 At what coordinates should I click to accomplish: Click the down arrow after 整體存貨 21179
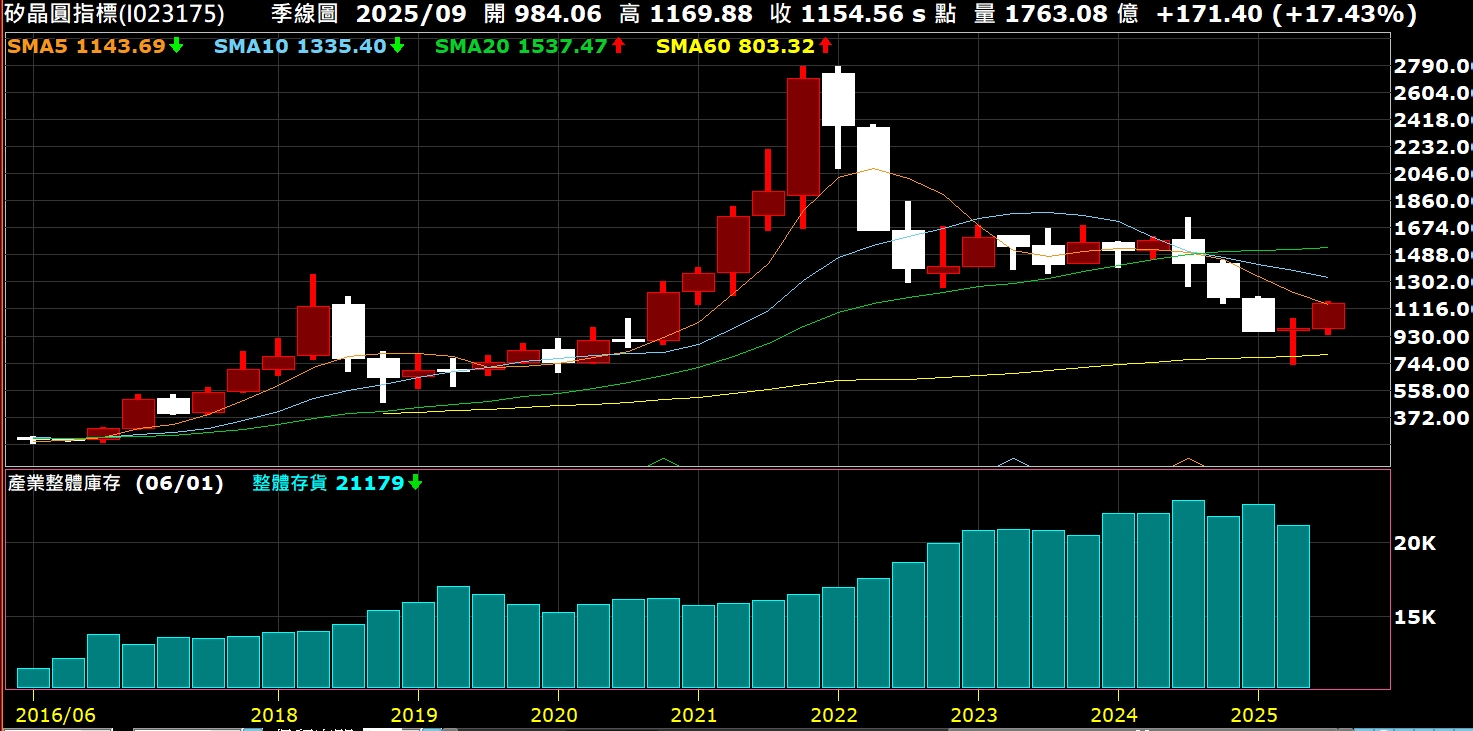[415, 483]
